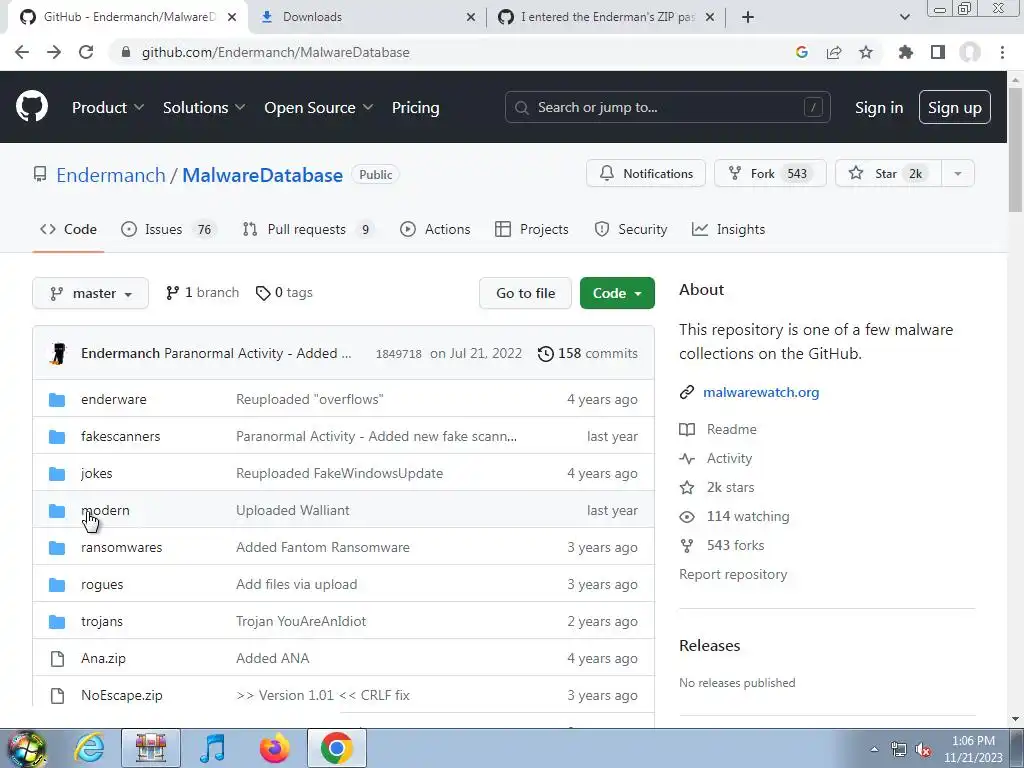The width and height of the screenshot is (1024, 768).
Task: Star the repository with the Star button
Action: (888, 174)
